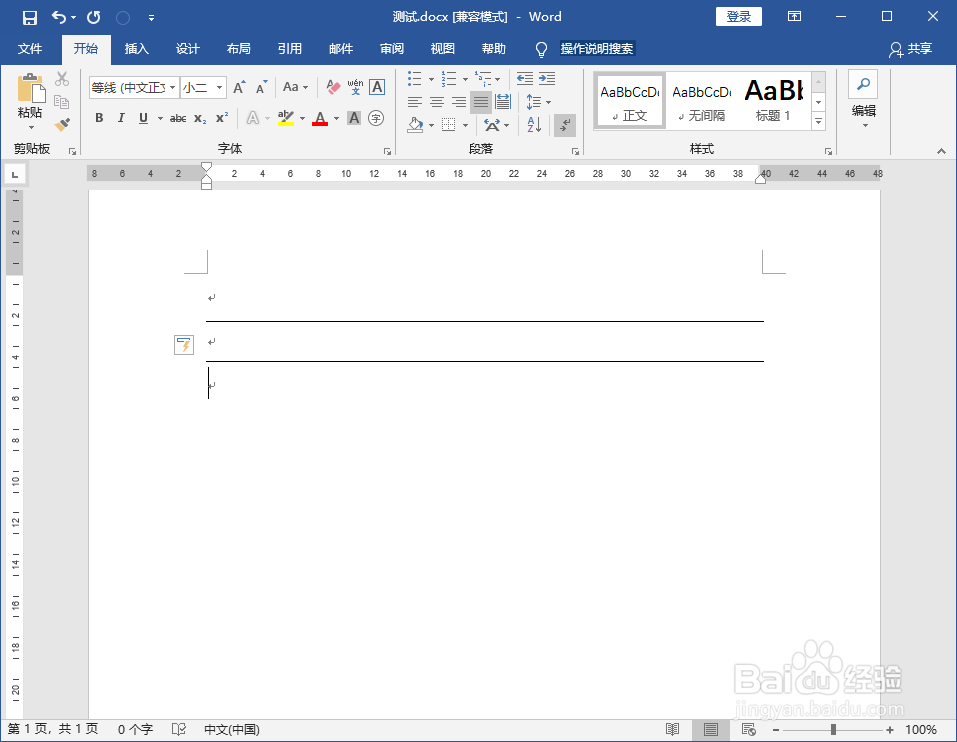
Task: Switch to the 布局 tab
Action: [x=239, y=49]
